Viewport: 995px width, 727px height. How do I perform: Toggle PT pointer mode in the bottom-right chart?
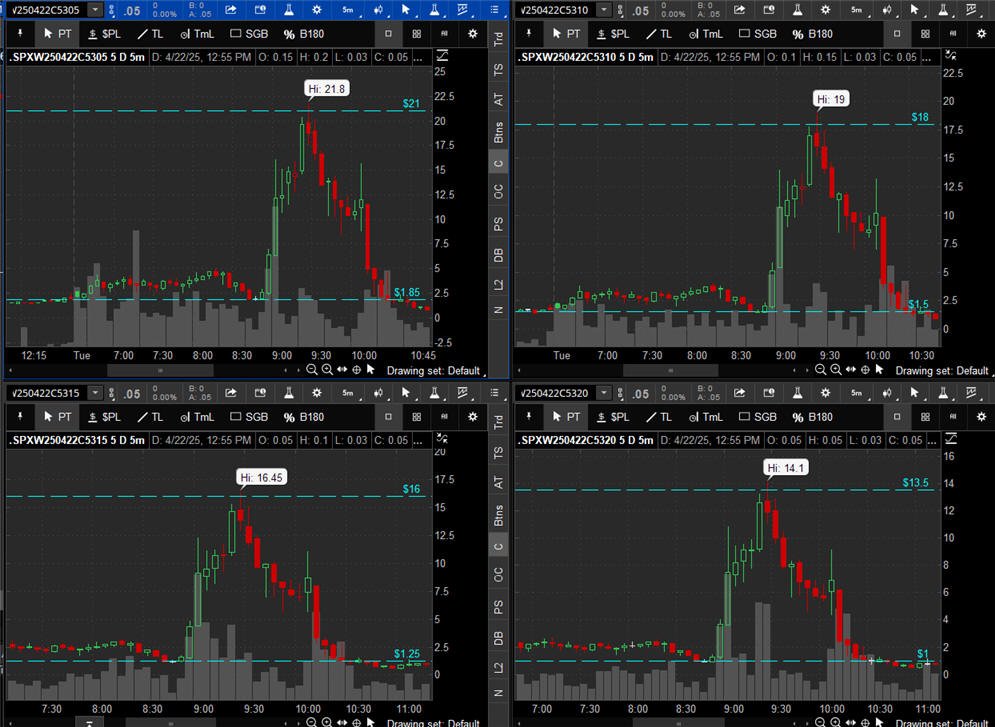567,417
